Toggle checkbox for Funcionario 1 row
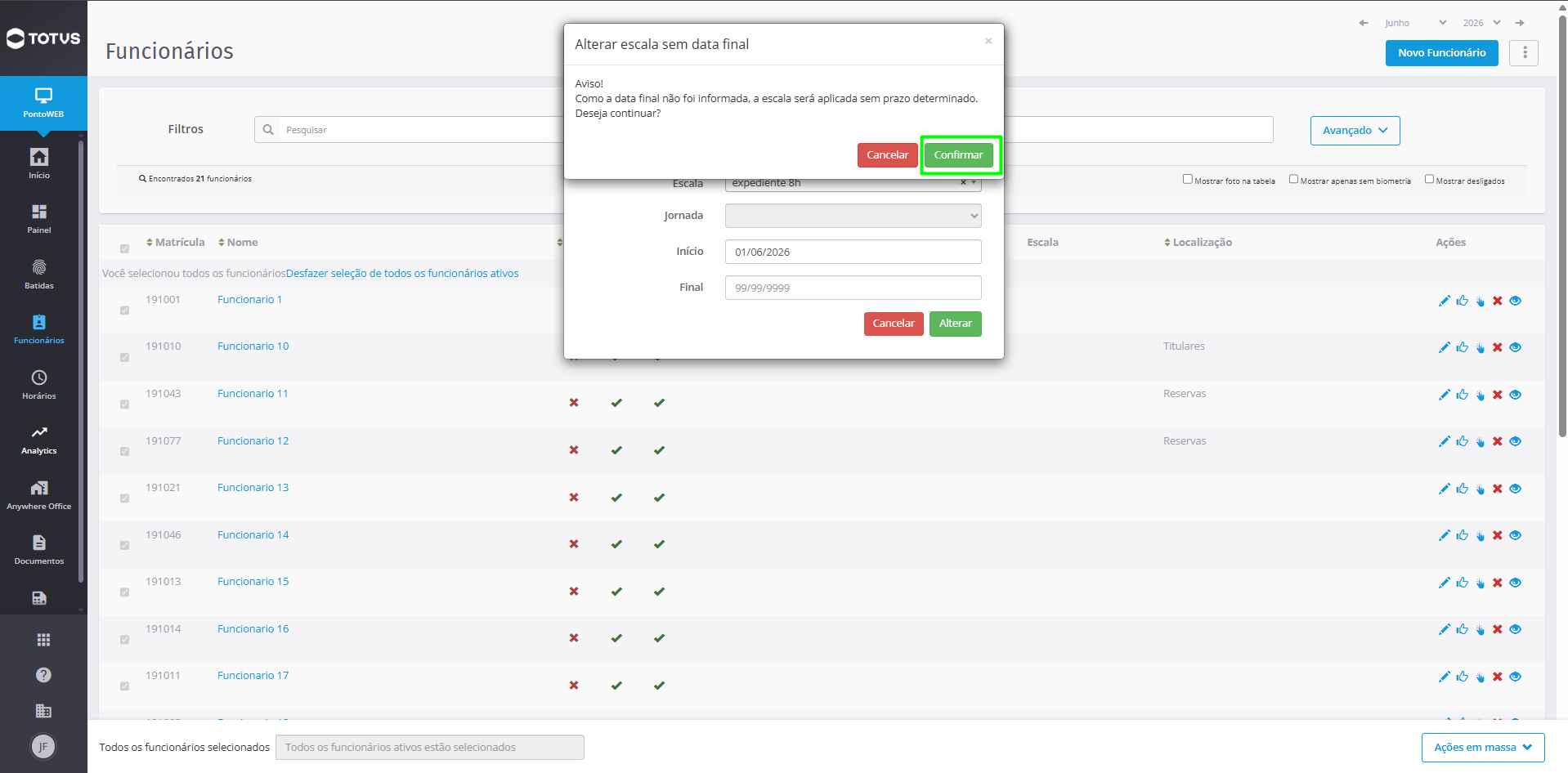This screenshot has width=1568, height=773. pos(124,311)
